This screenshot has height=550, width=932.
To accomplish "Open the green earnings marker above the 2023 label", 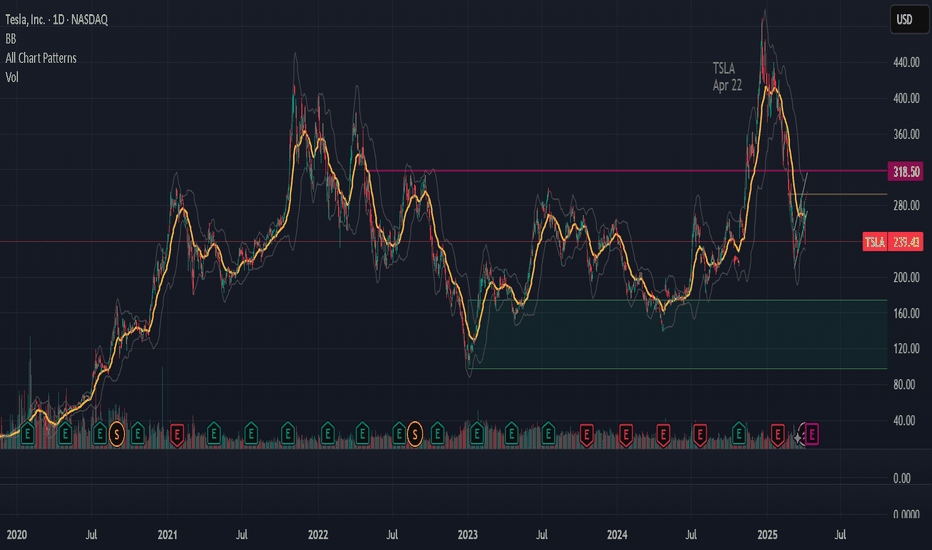I will click(476, 433).
